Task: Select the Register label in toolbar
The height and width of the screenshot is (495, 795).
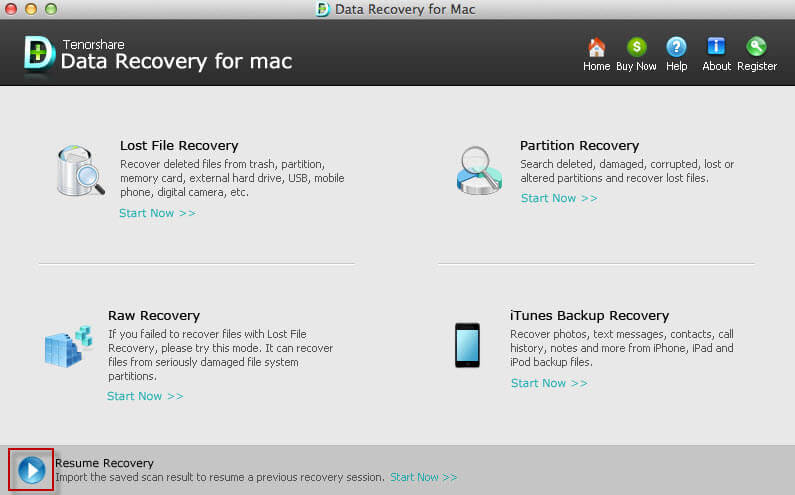Action: 757,66
